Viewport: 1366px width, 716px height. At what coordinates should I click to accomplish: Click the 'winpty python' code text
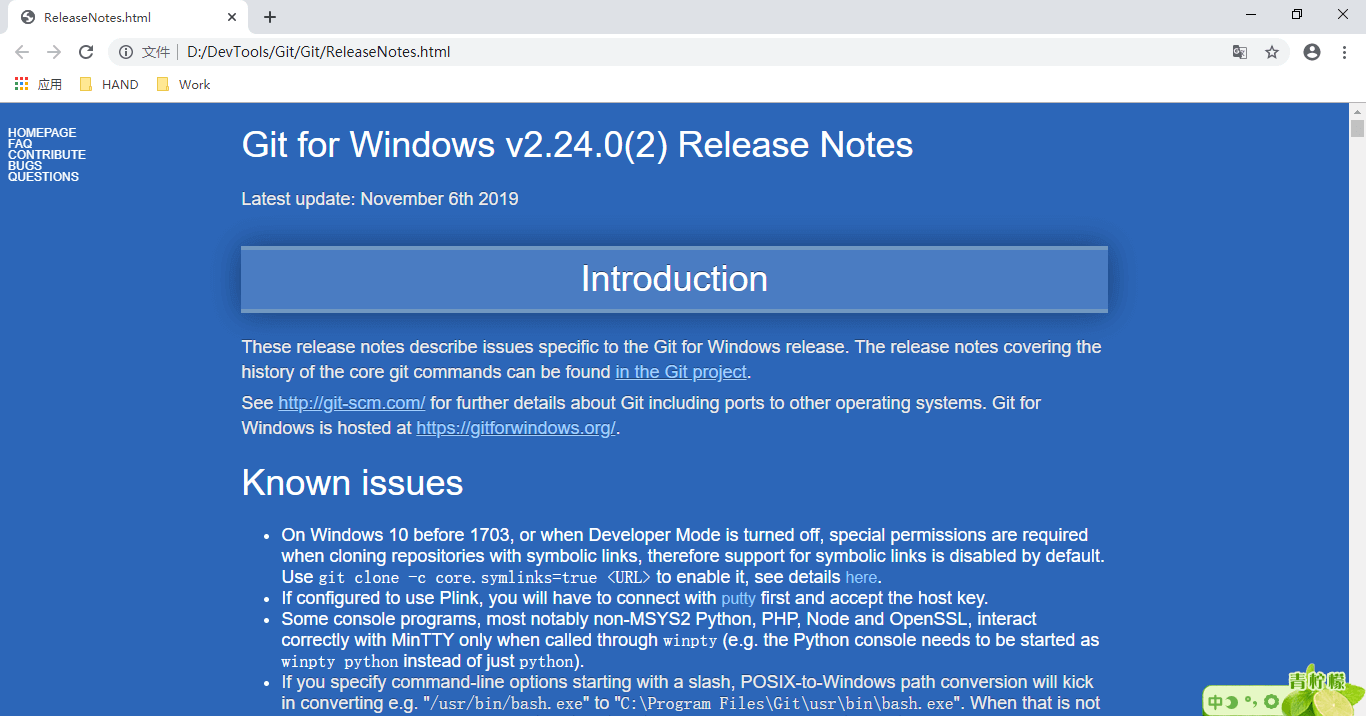[x=340, y=662]
